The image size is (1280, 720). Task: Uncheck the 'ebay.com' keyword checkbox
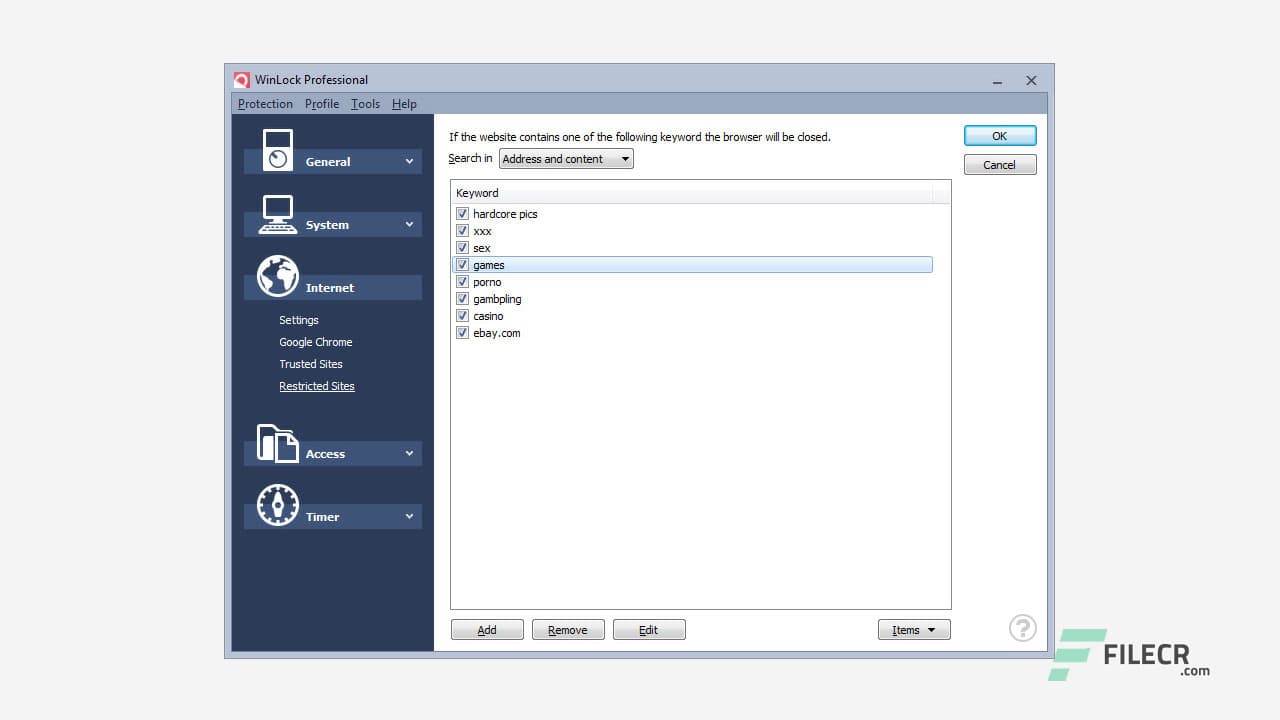pyautogui.click(x=462, y=333)
